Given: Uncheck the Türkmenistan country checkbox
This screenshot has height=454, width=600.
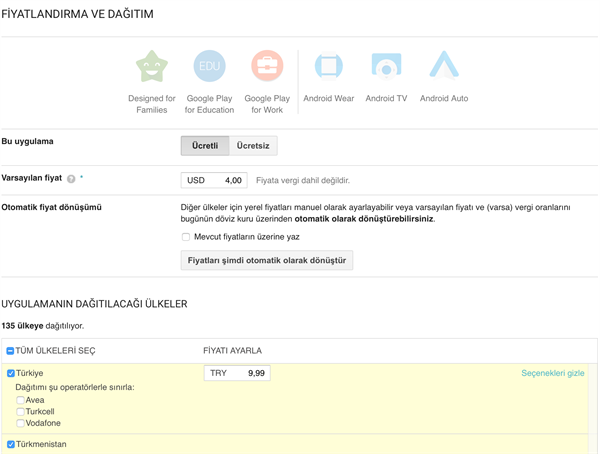Looking at the screenshot, I should coord(11,444).
